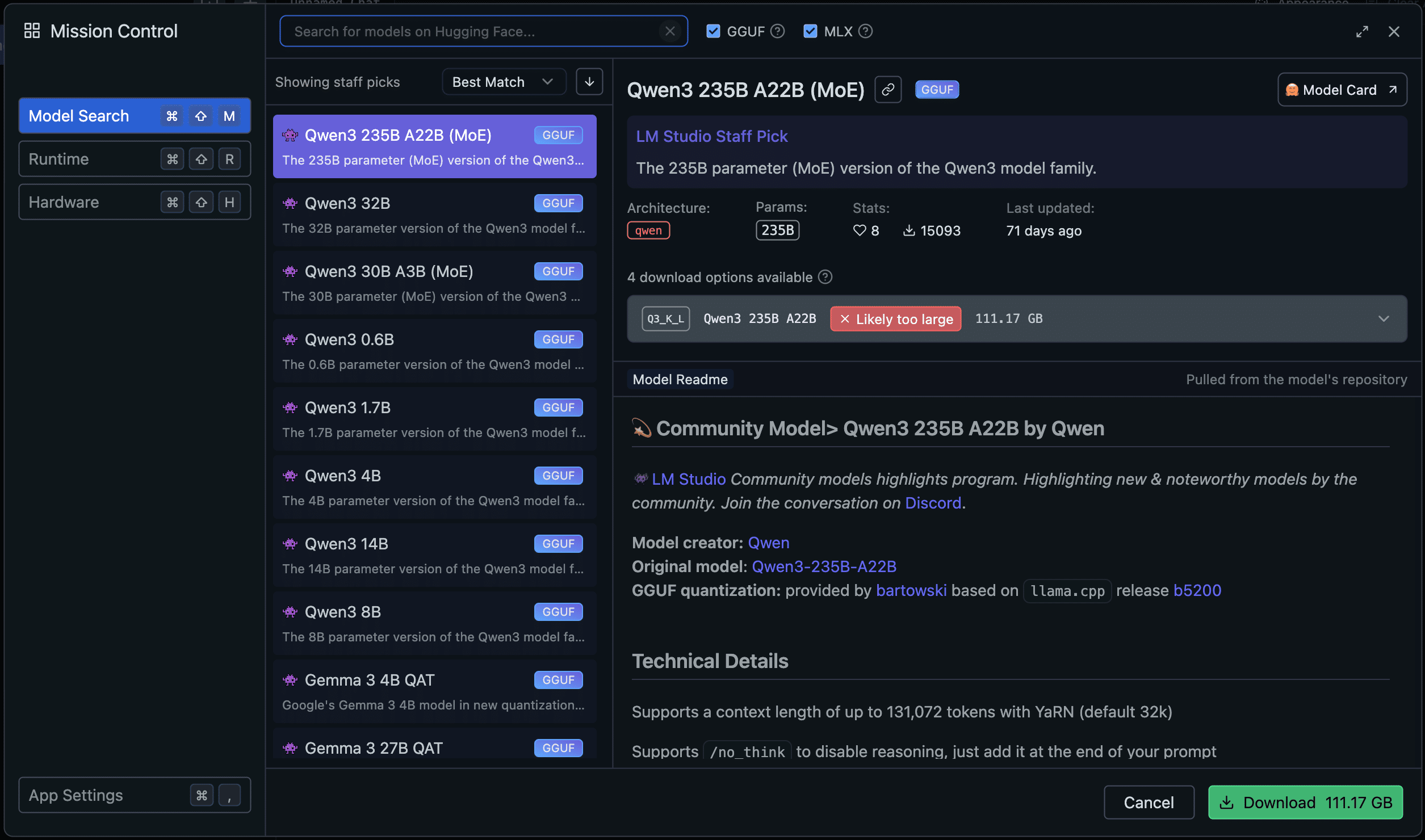Image resolution: width=1425 pixels, height=840 pixels.
Task: Open the Runtime section
Action: [135, 159]
